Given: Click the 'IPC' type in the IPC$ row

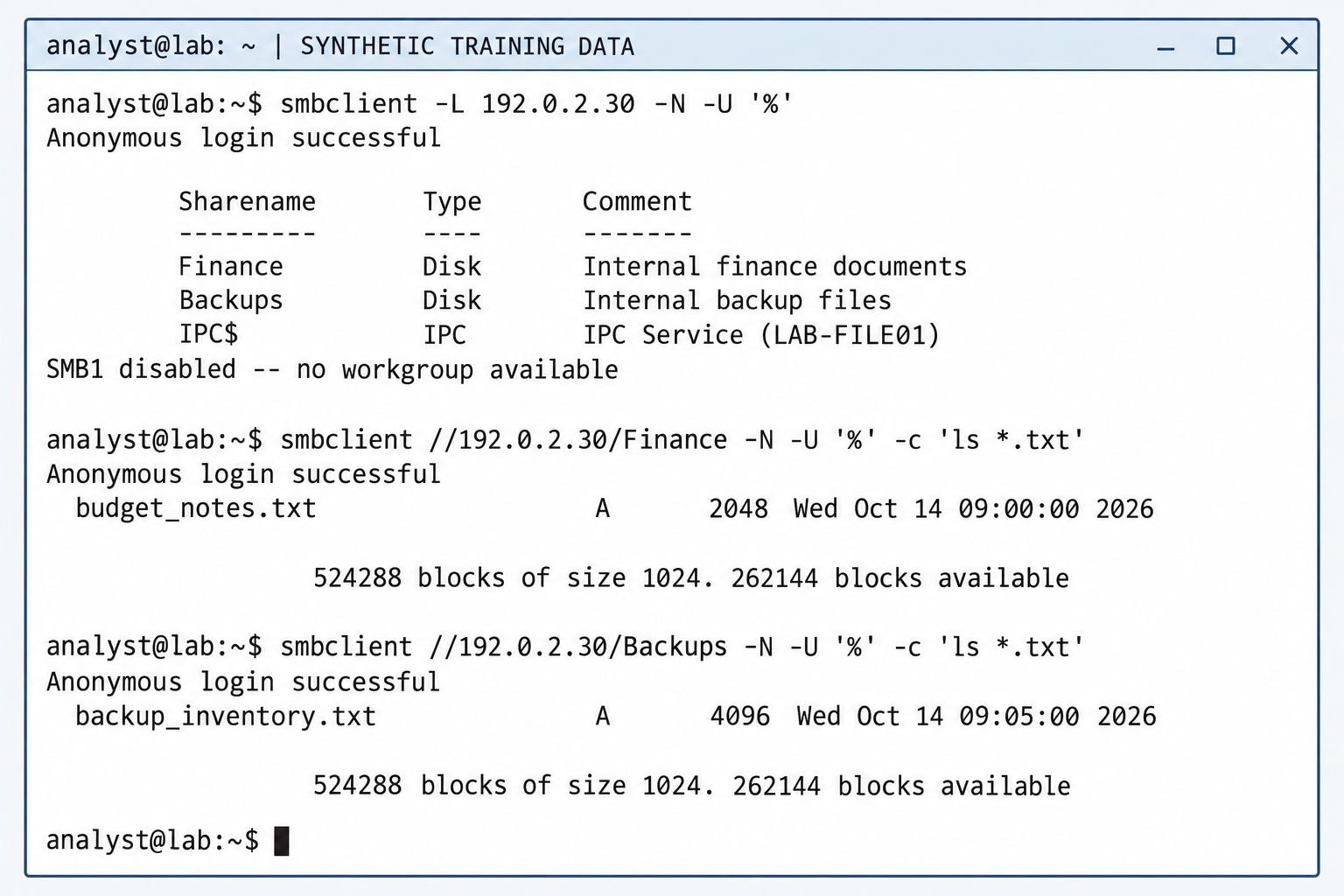Looking at the screenshot, I should (x=444, y=335).
